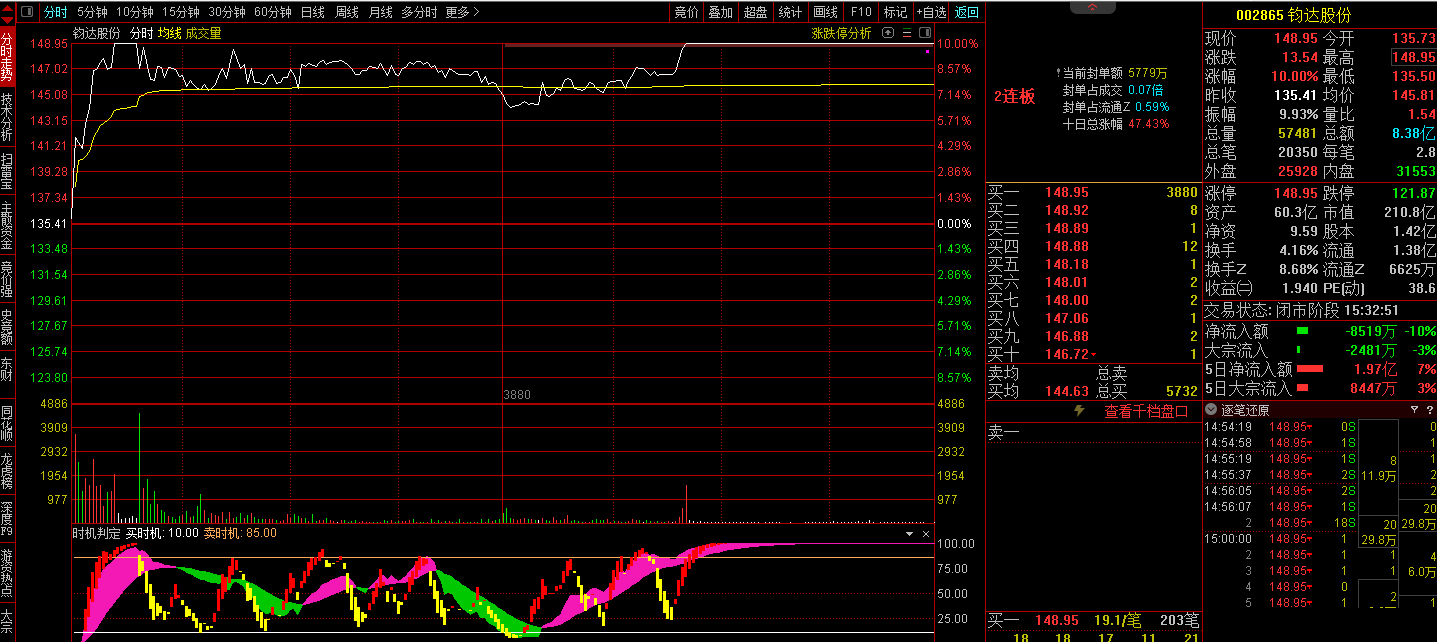This screenshot has height=642, width=1437.
Task: Select the 30分钟 chart period
Action: pyautogui.click(x=227, y=12)
